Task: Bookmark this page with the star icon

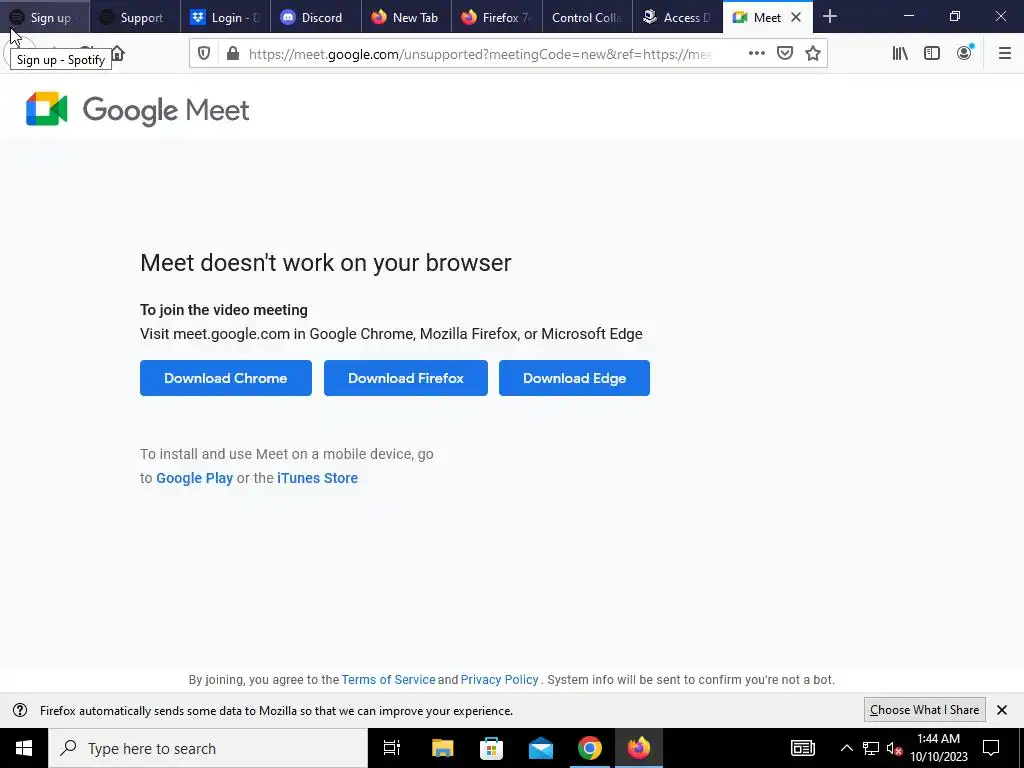Action: pyautogui.click(x=813, y=54)
